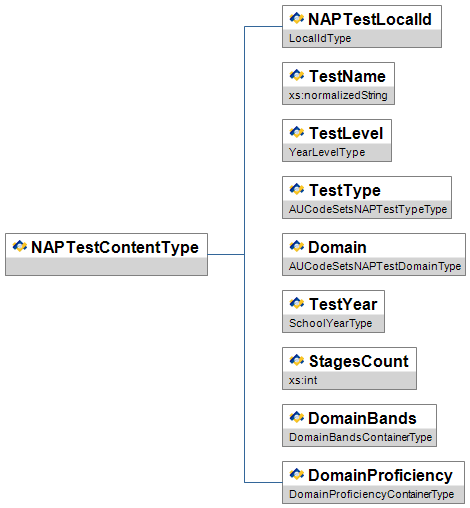This screenshot has height=508, width=470.
Task: Click the NAPTestLocalId element icon
Action: [x=297, y=19]
